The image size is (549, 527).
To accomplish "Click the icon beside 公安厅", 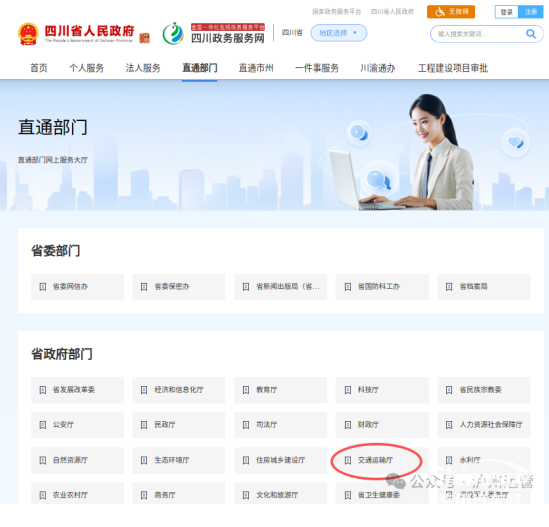I will click(43, 425).
